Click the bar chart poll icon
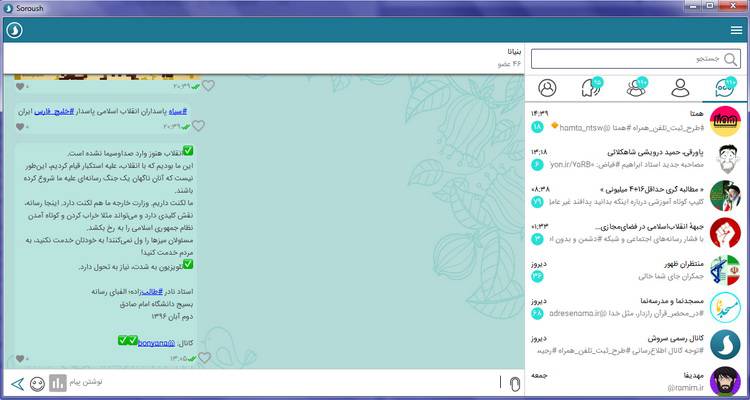The height and width of the screenshot is (400, 750). [58, 383]
